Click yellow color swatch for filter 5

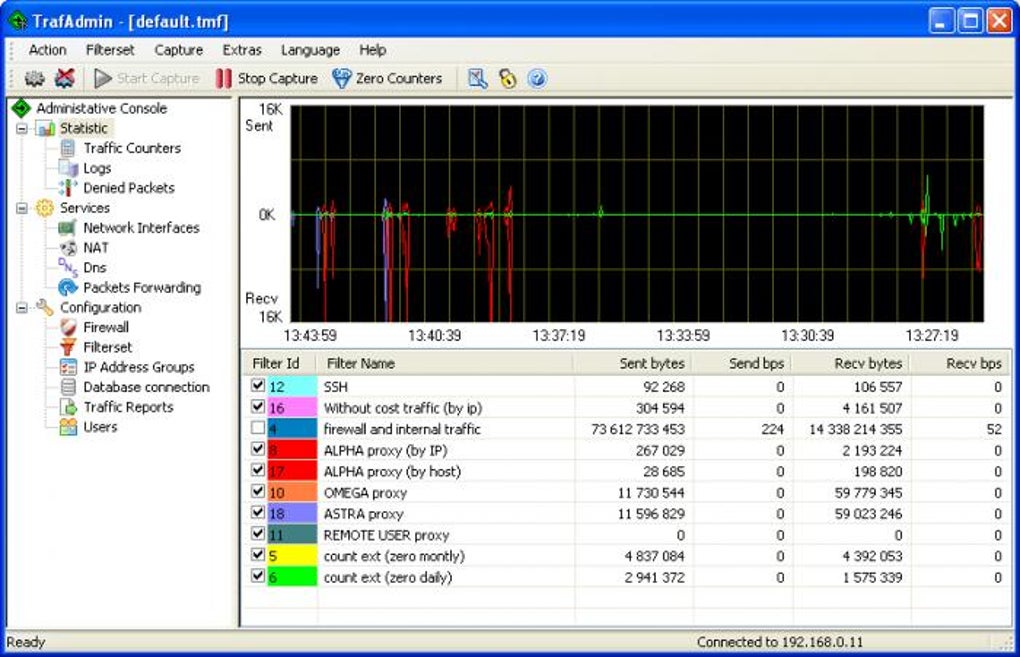pos(292,556)
